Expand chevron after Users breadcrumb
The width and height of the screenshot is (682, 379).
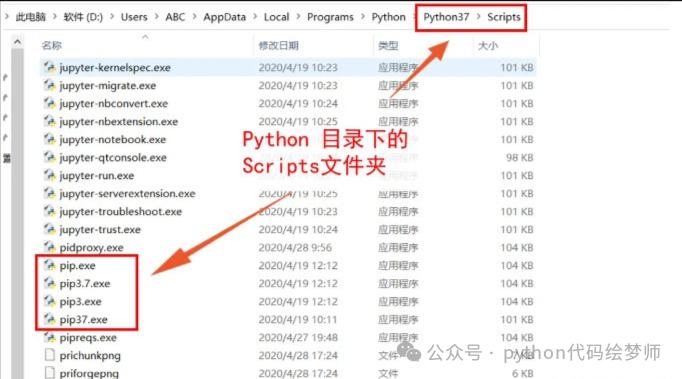pos(157,17)
